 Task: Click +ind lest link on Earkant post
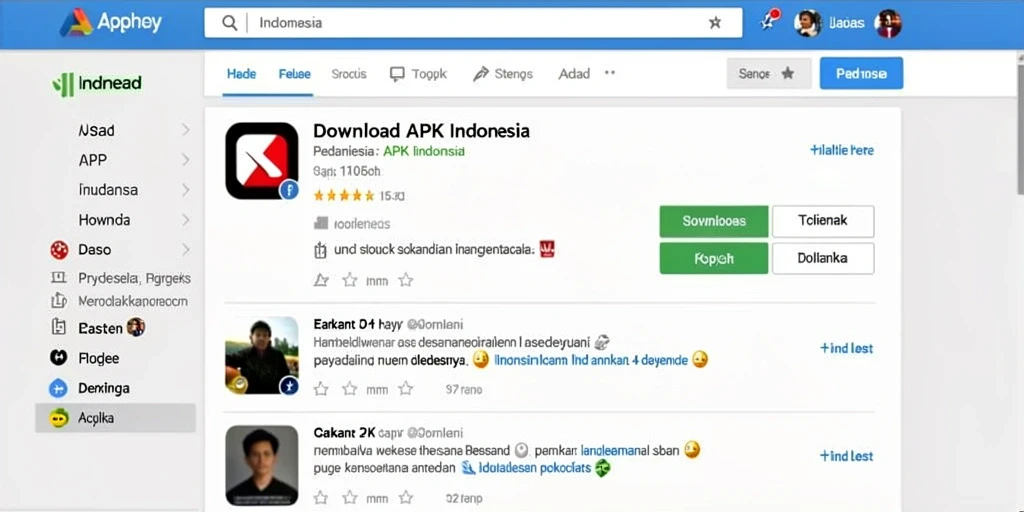pos(846,348)
